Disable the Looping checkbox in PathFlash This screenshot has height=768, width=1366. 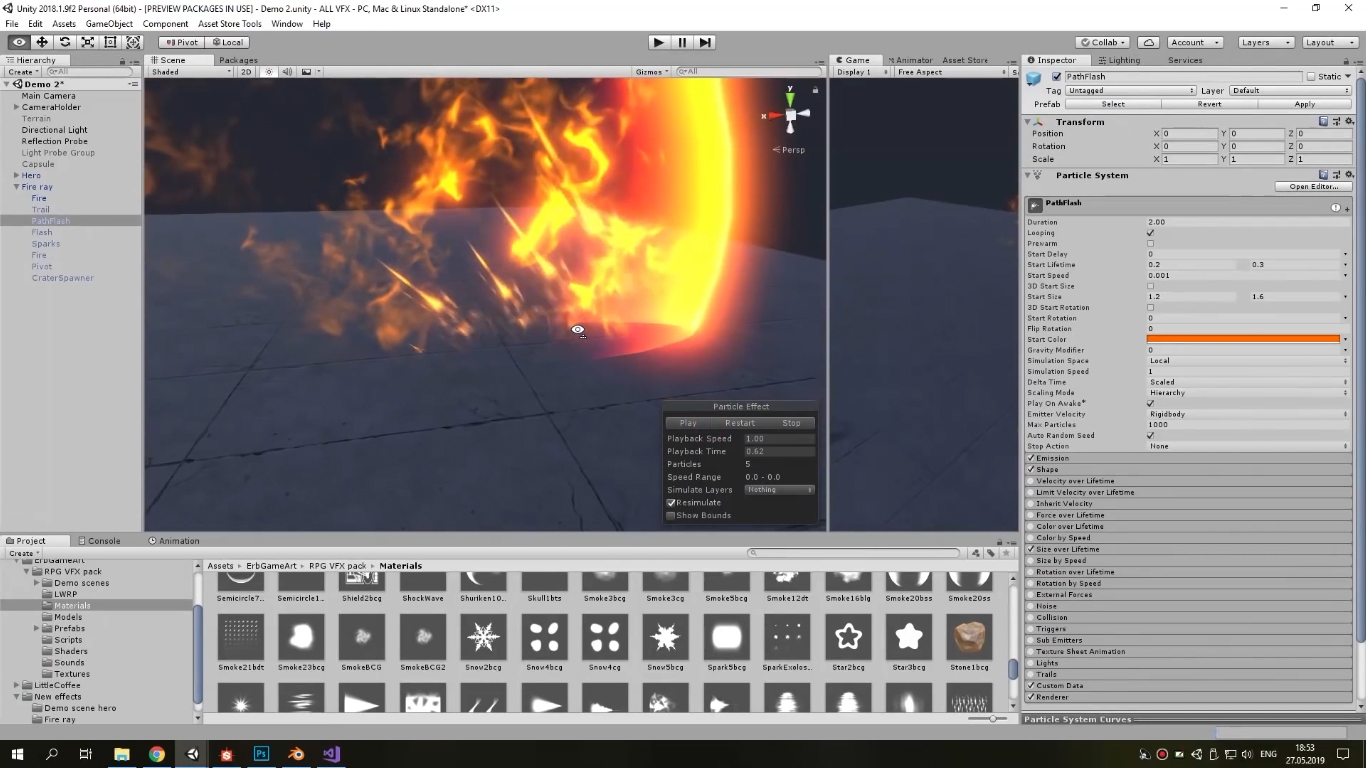(x=1150, y=232)
